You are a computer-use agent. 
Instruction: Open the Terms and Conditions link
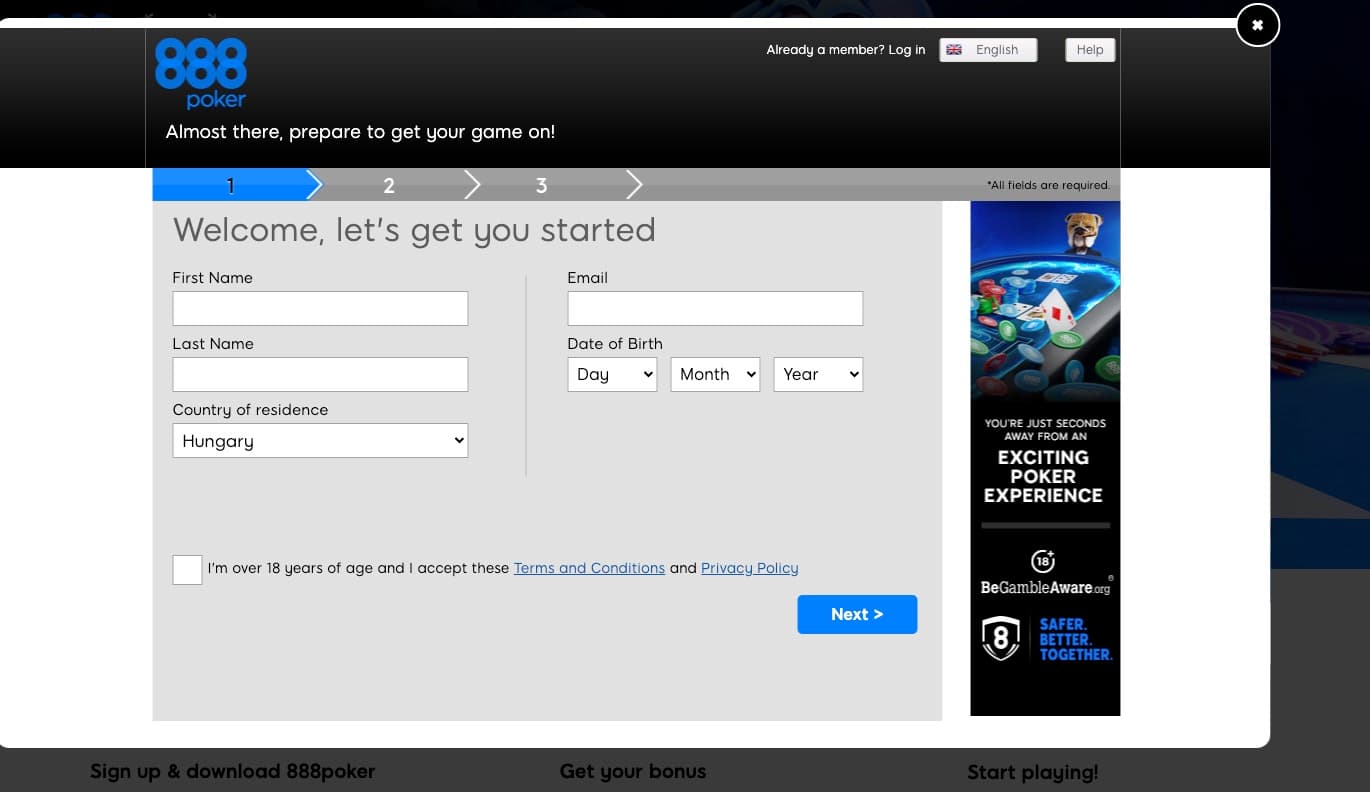pyautogui.click(x=589, y=568)
